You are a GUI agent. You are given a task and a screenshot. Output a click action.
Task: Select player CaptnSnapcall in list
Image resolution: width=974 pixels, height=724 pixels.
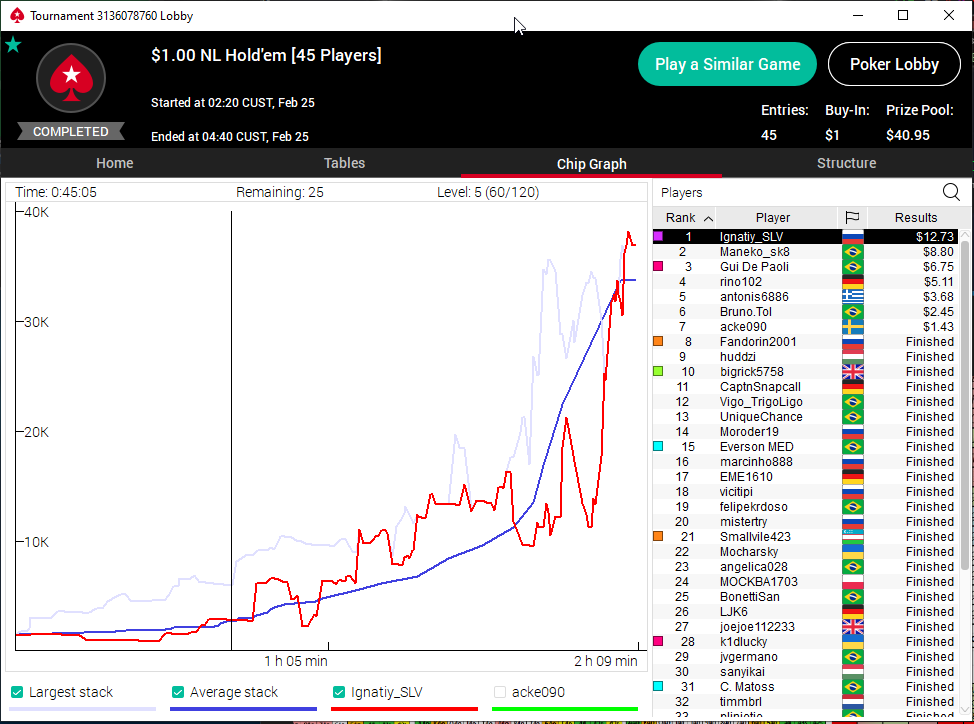(x=805, y=387)
